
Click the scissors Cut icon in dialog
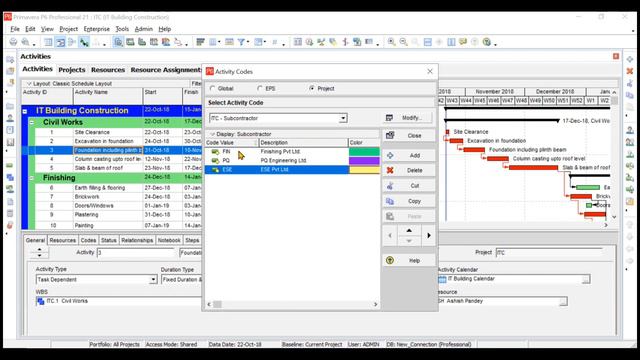pos(390,186)
